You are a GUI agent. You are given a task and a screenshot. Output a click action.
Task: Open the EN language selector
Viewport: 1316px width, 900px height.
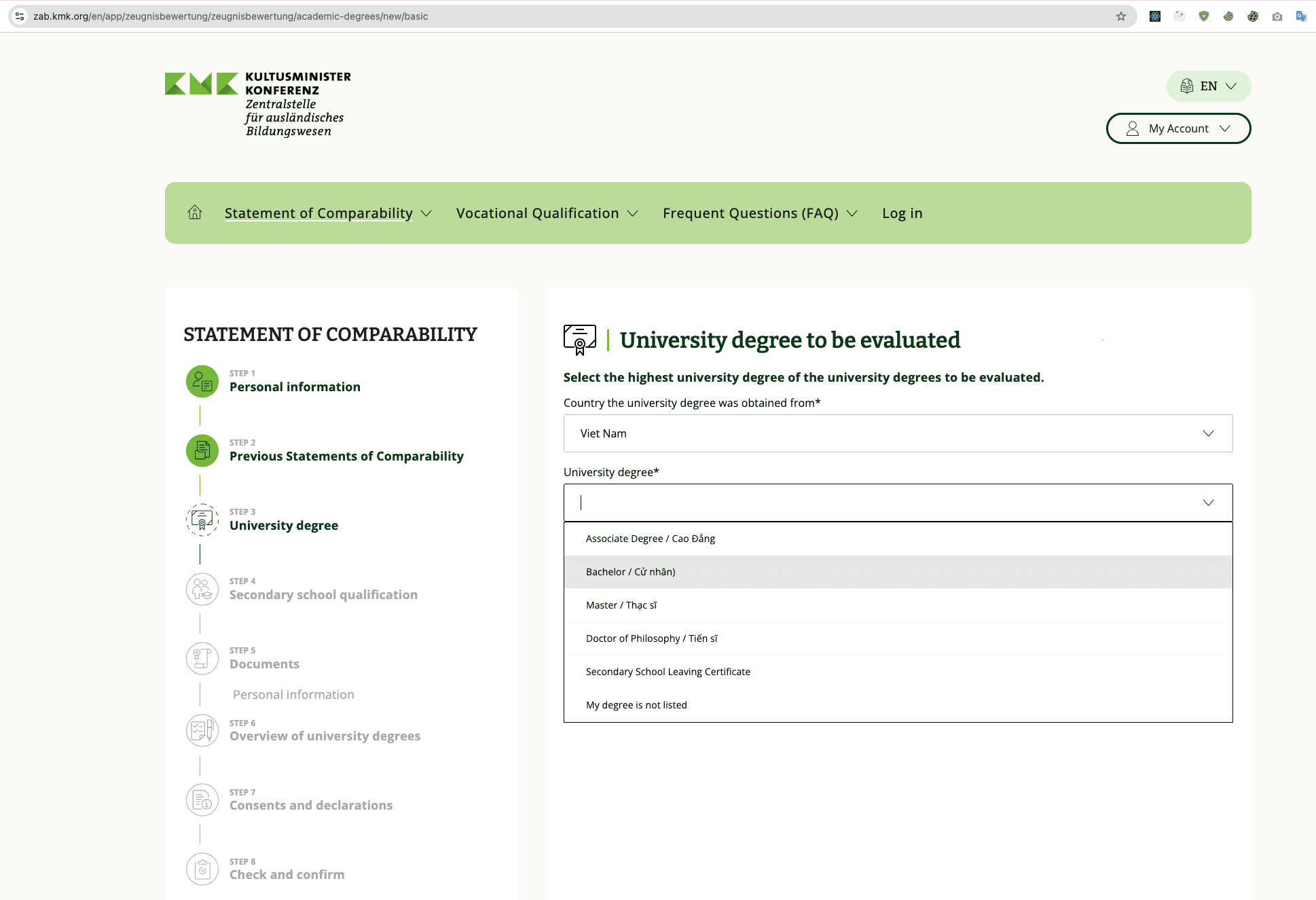click(x=1209, y=86)
